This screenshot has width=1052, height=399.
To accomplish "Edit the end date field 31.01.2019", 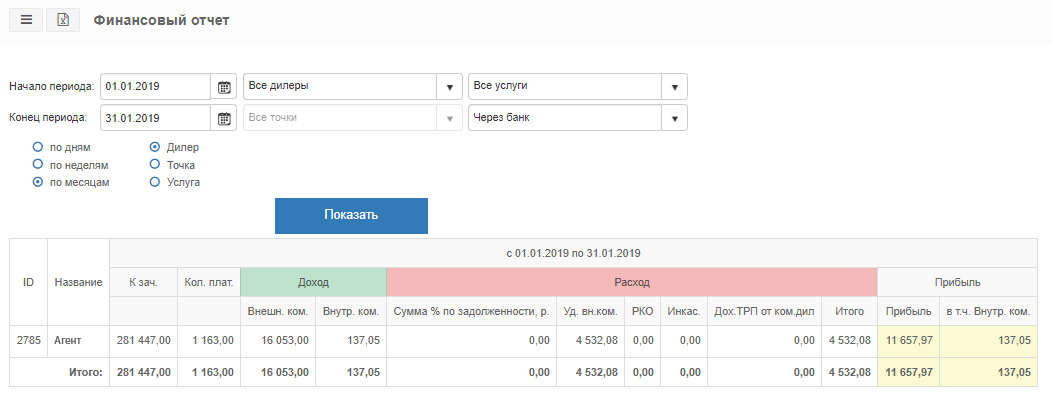I will point(156,118).
